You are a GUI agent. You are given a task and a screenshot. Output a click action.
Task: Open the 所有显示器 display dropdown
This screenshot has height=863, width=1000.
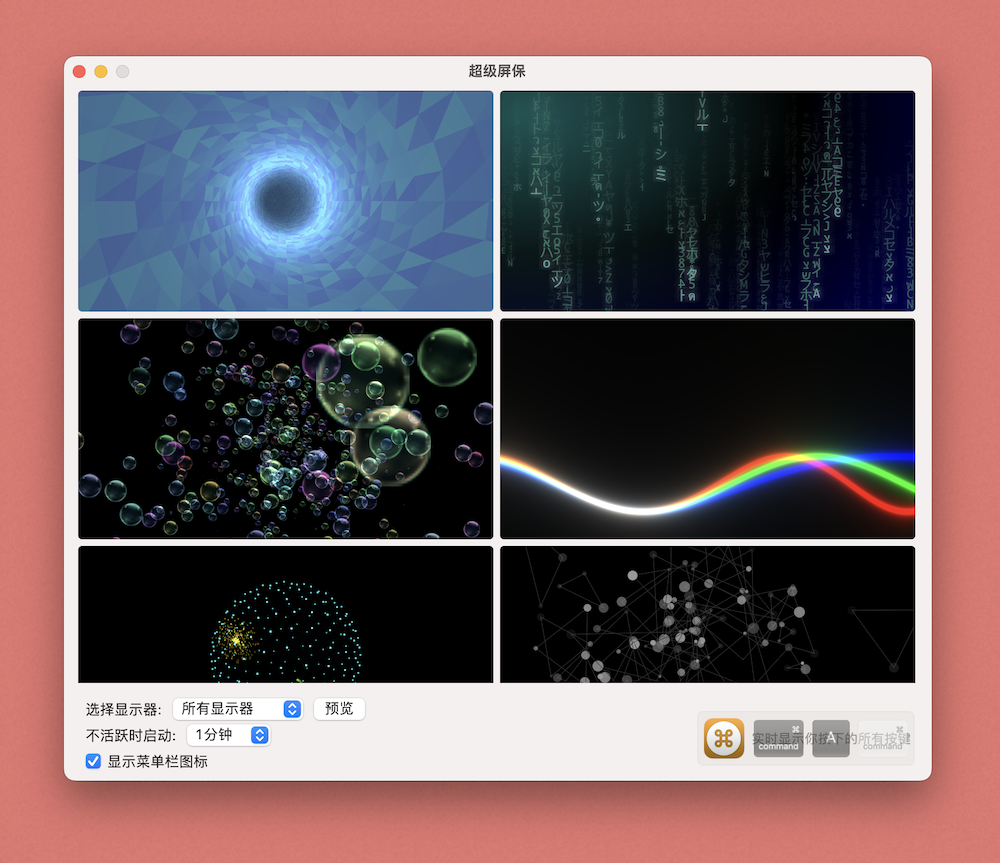pos(237,709)
